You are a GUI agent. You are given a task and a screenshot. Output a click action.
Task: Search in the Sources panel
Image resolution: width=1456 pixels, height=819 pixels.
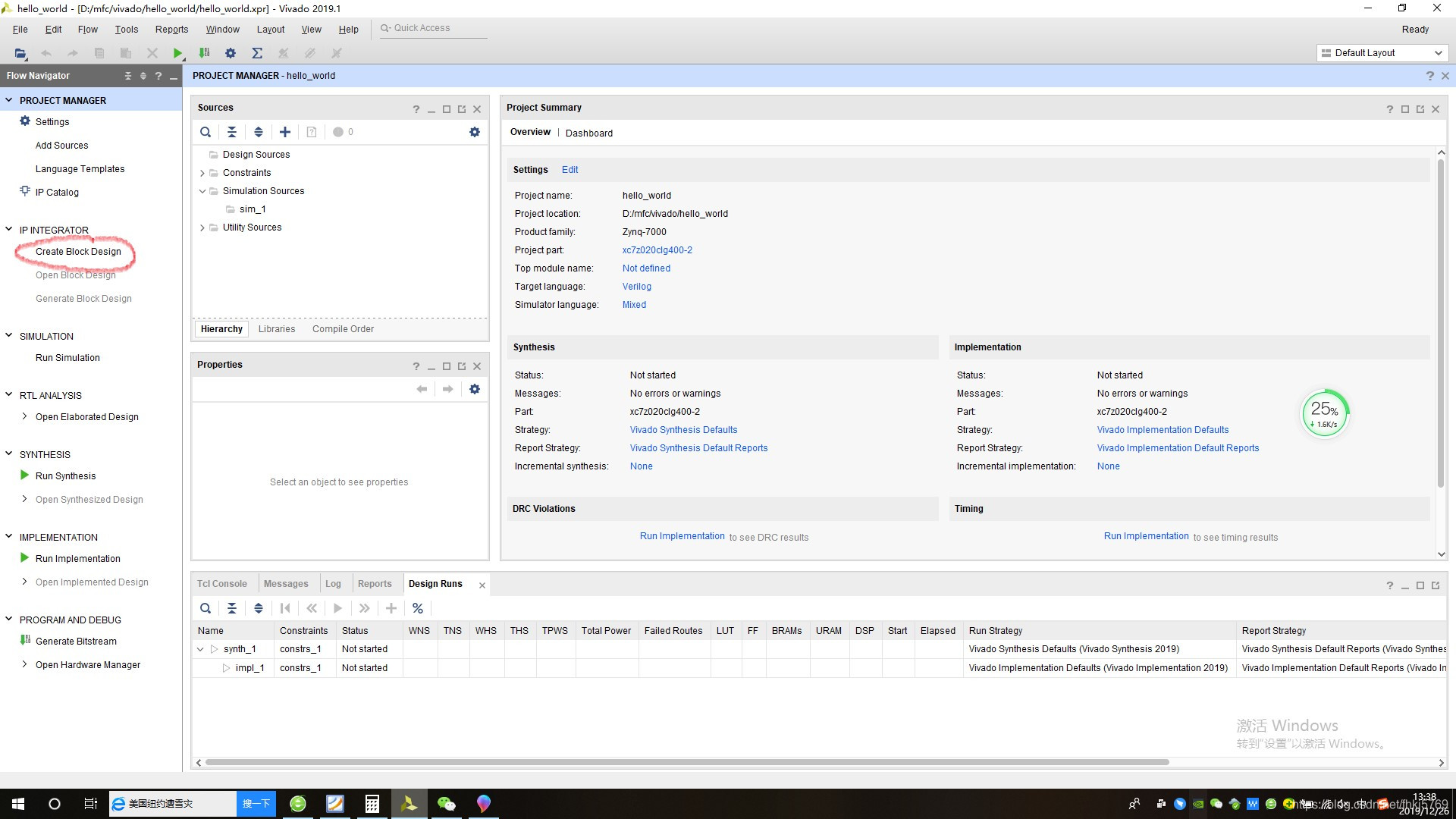[206, 132]
